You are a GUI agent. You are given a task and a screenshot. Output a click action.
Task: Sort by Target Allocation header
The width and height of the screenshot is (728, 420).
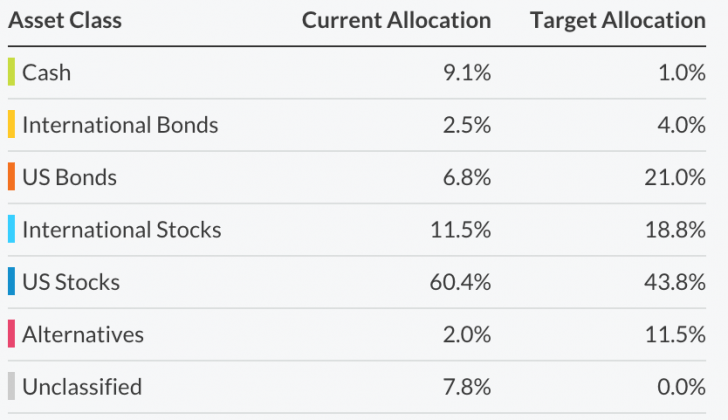[x=617, y=20]
